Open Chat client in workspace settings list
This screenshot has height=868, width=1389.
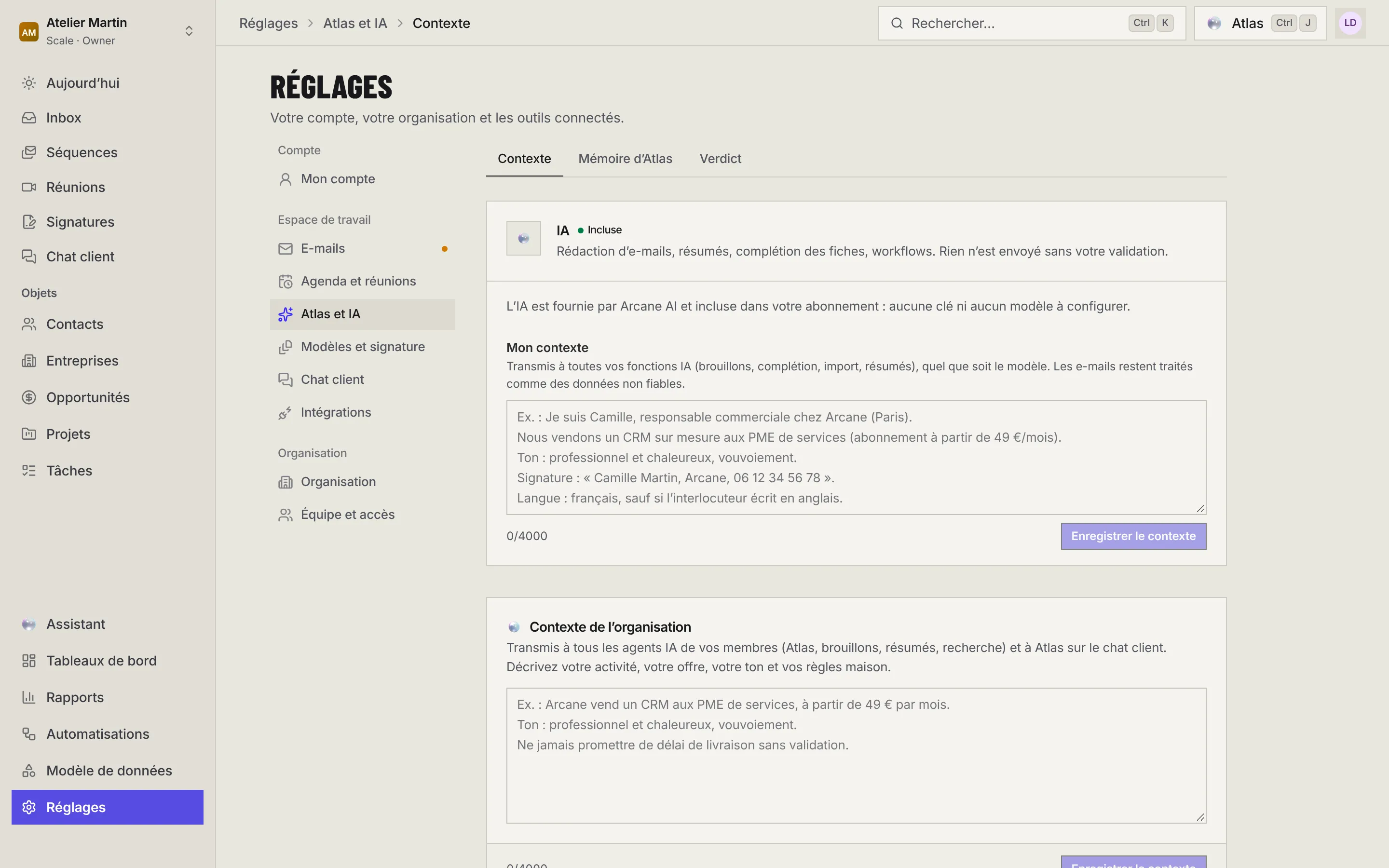(362, 380)
